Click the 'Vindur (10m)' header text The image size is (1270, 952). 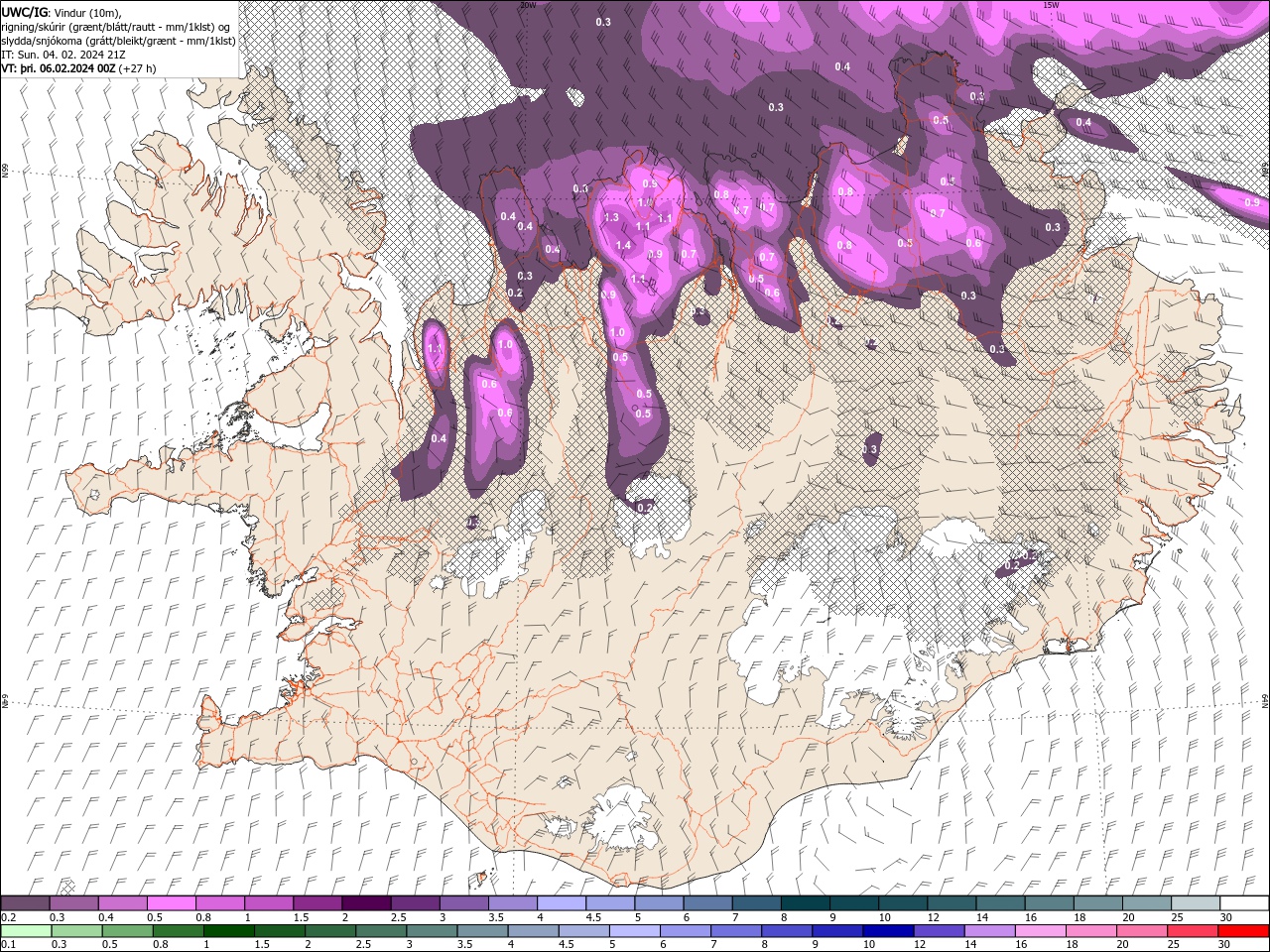[86, 11]
